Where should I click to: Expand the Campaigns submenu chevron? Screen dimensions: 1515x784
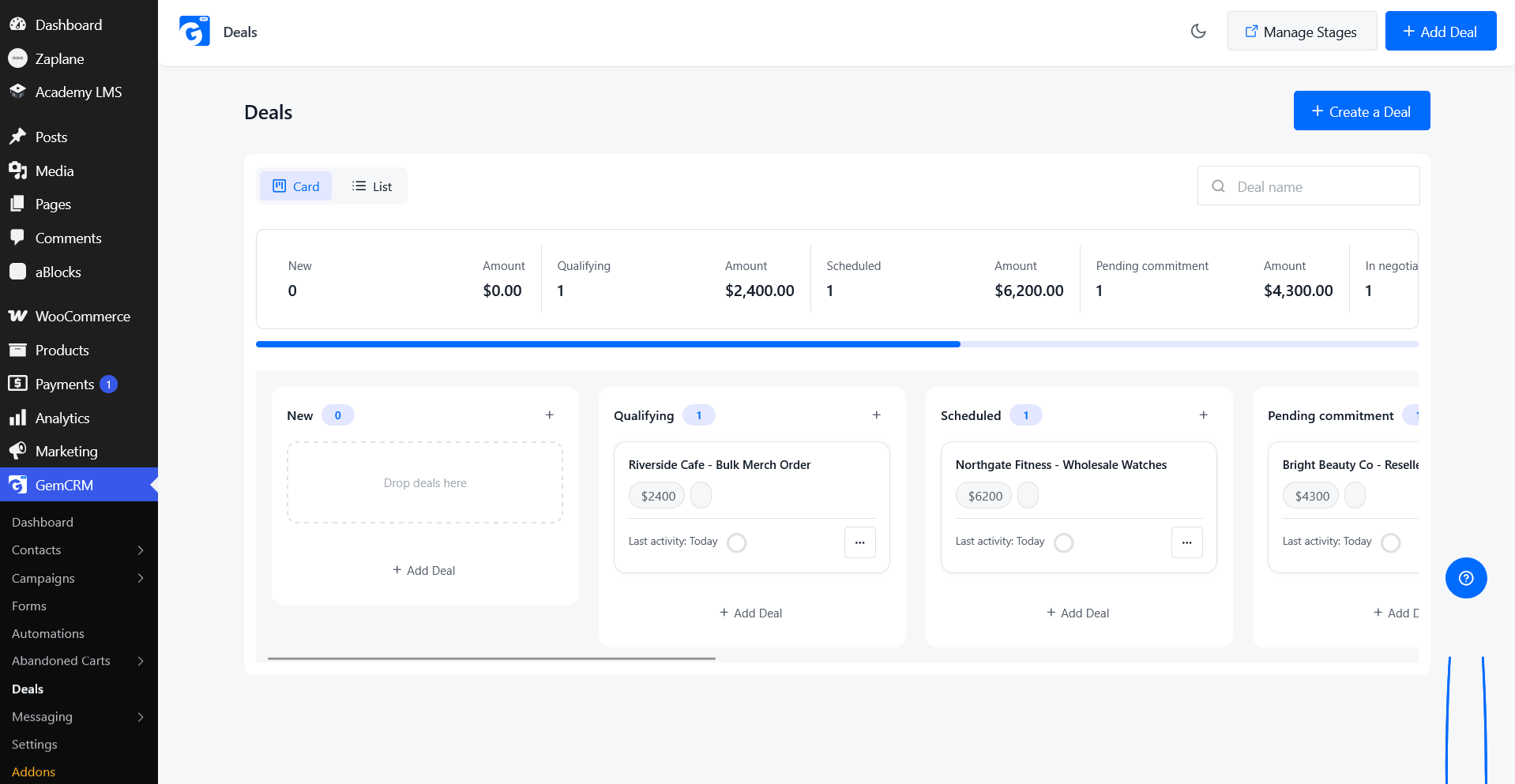[141, 578]
